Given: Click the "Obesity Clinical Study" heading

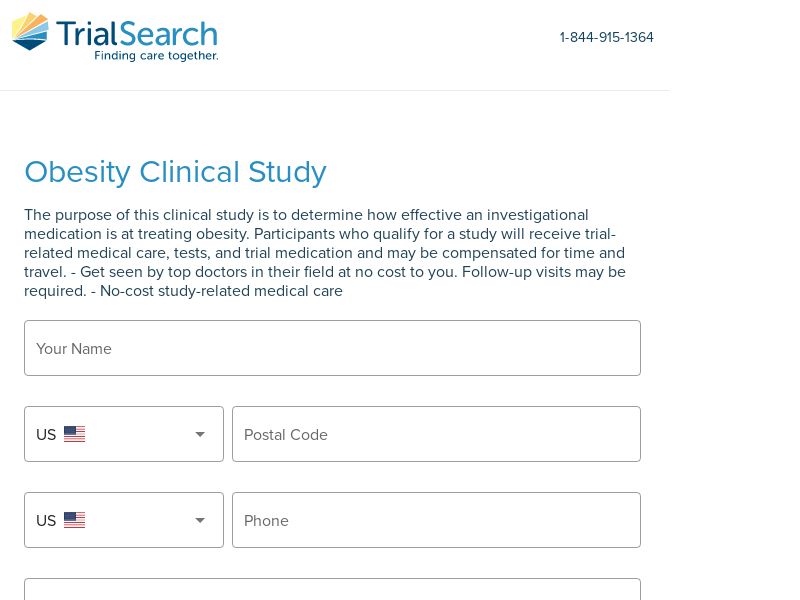Looking at the screenshot, I should pyautogui.click(x=176, y=172).
